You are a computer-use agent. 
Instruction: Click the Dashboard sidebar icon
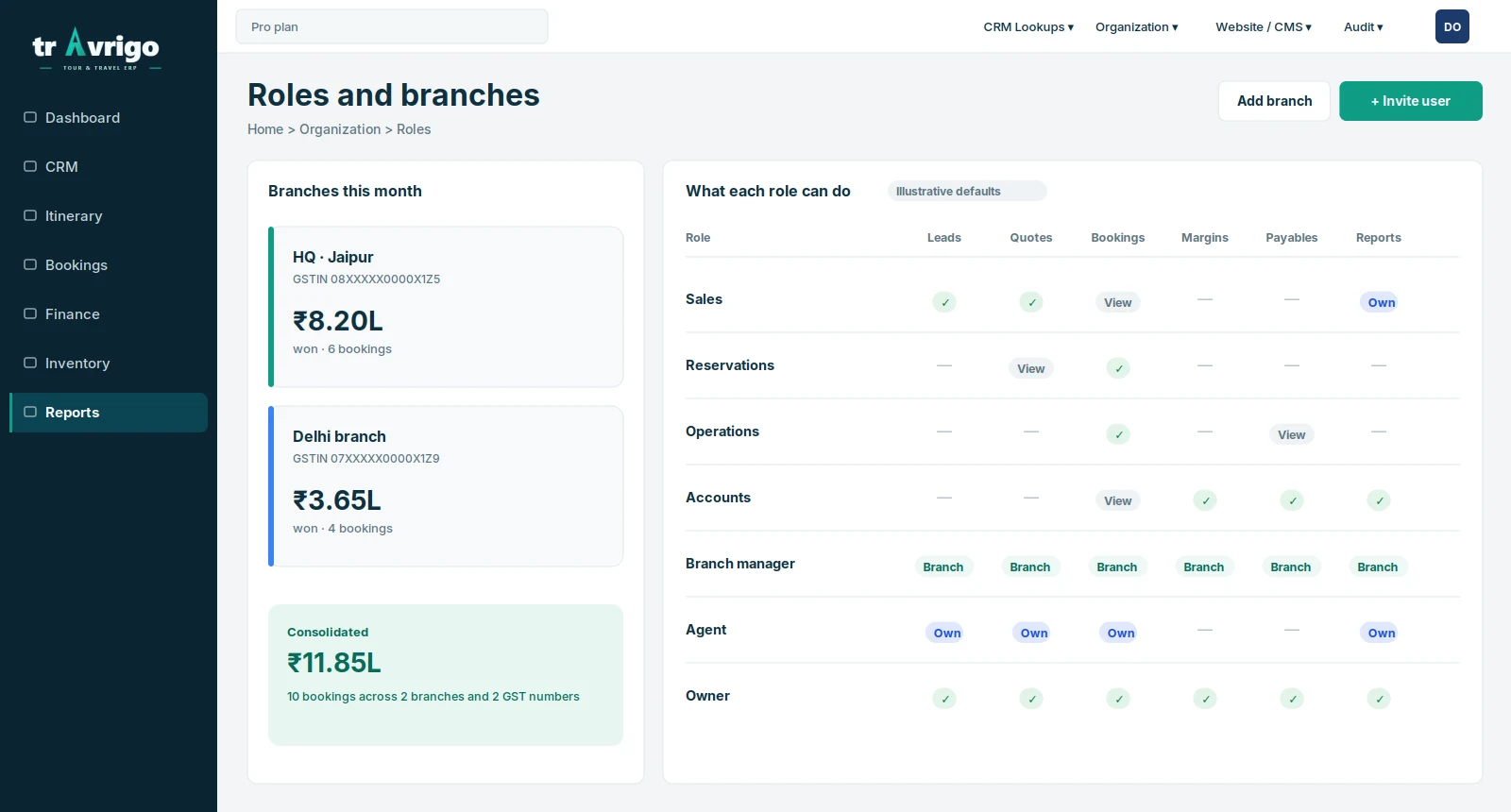coord(30,117)
